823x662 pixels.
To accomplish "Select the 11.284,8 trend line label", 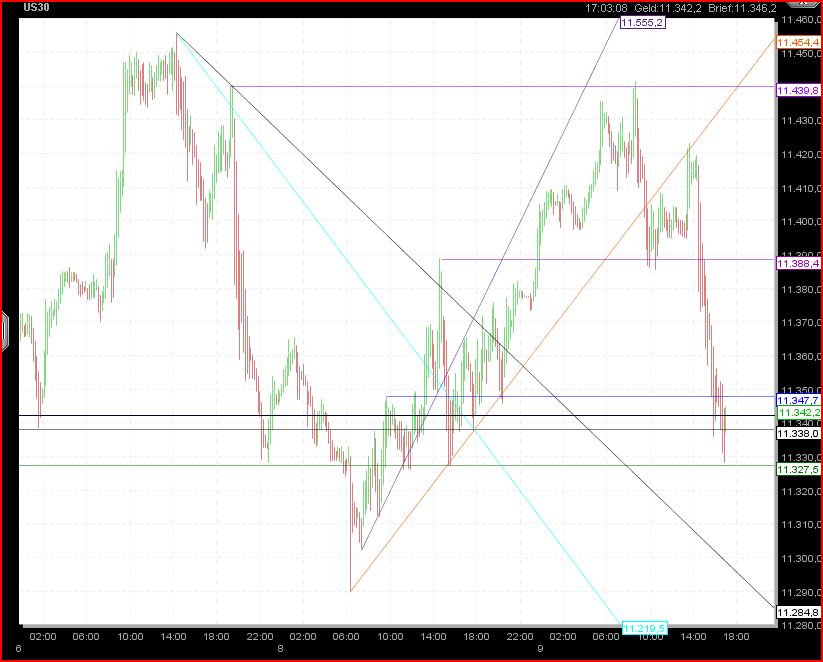I will coord(798,613).
